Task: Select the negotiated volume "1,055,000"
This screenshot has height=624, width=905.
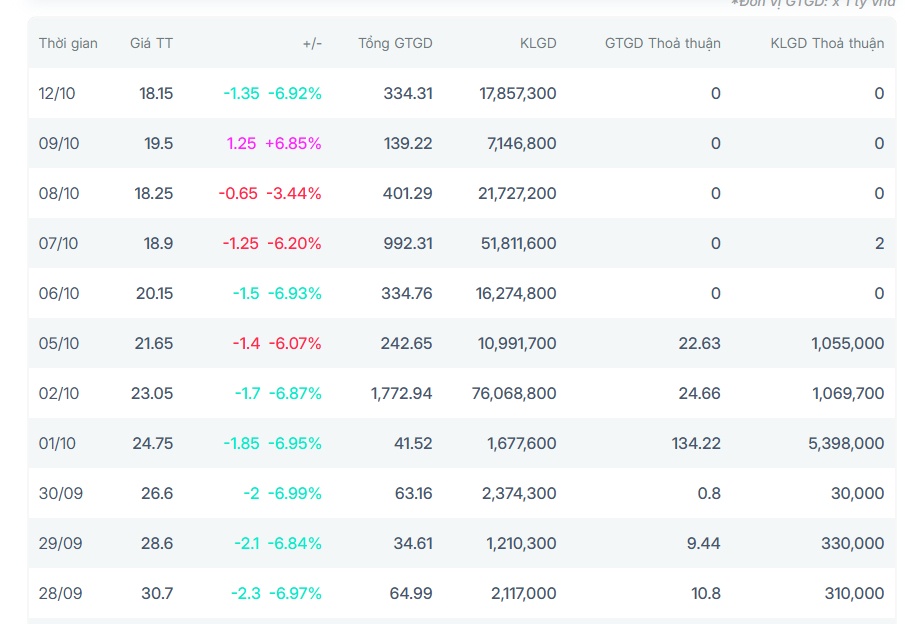Action: (x=848, y=343)
